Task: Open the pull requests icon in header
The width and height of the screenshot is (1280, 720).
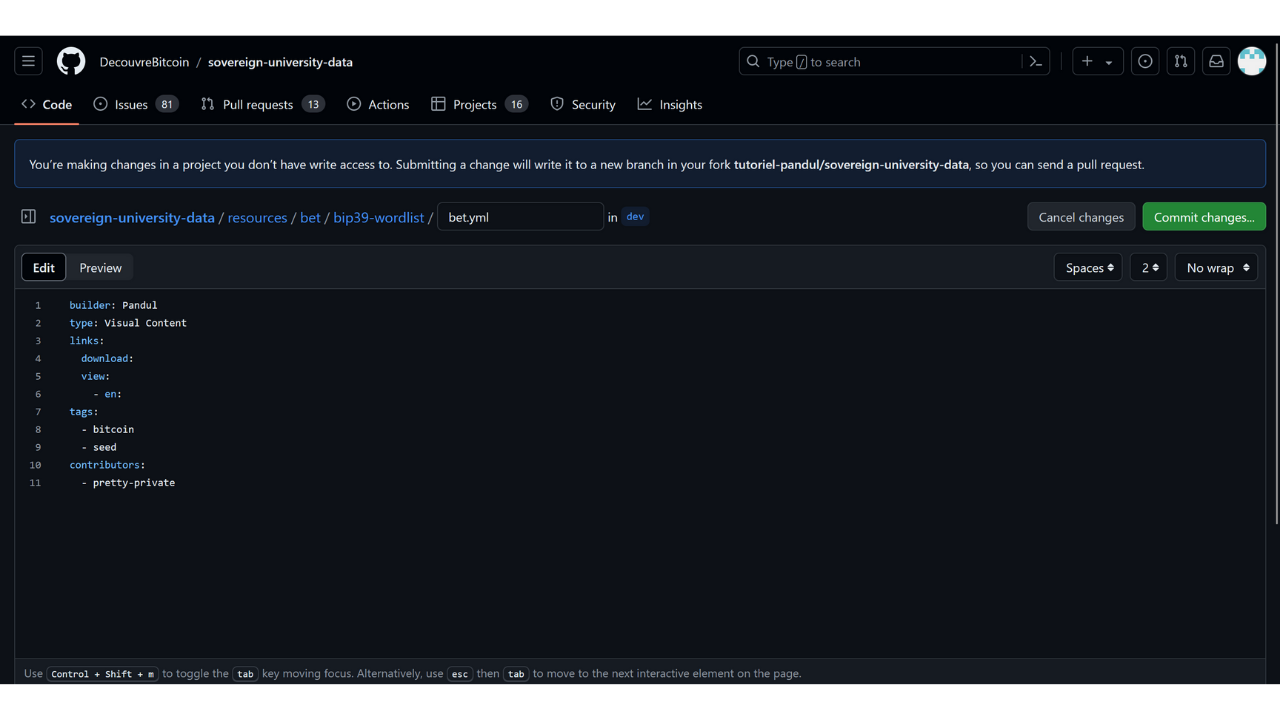Action: point(1181,62)
